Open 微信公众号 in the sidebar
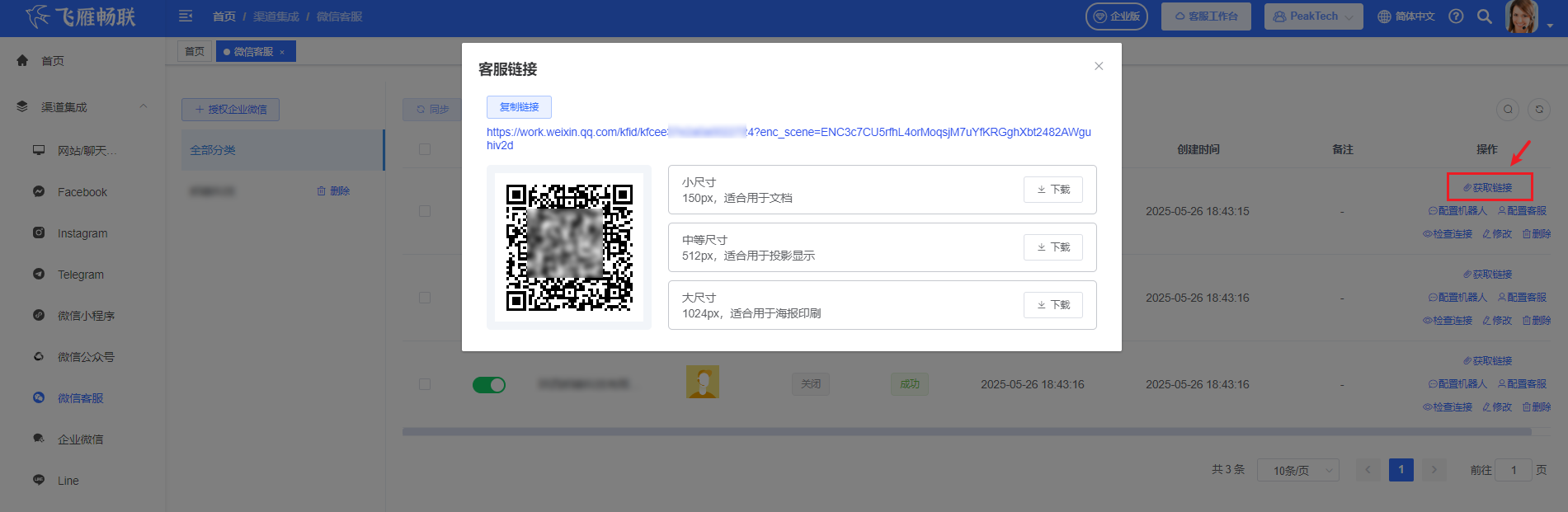The image size is (1568, 512). point(86,357)
